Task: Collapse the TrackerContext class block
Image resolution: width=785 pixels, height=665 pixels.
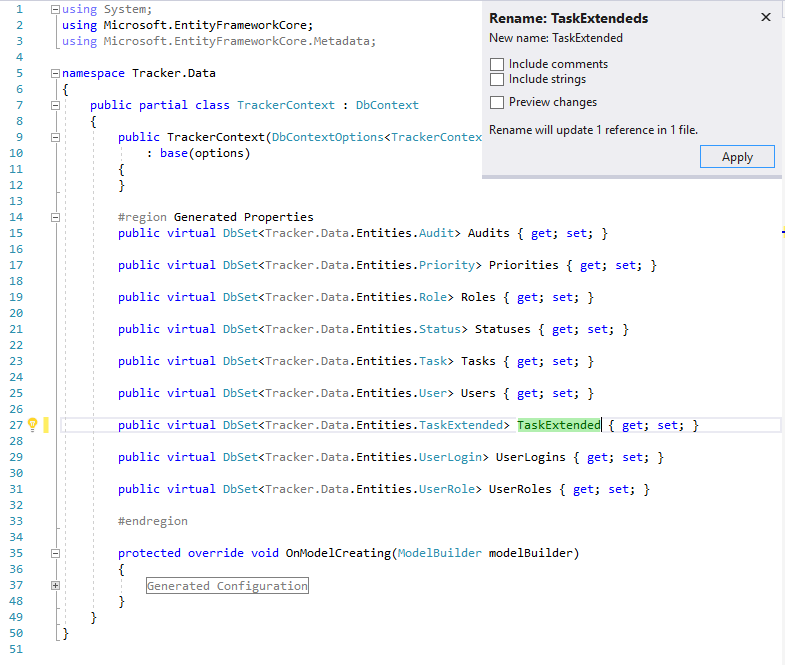Action: pos(56,106)
